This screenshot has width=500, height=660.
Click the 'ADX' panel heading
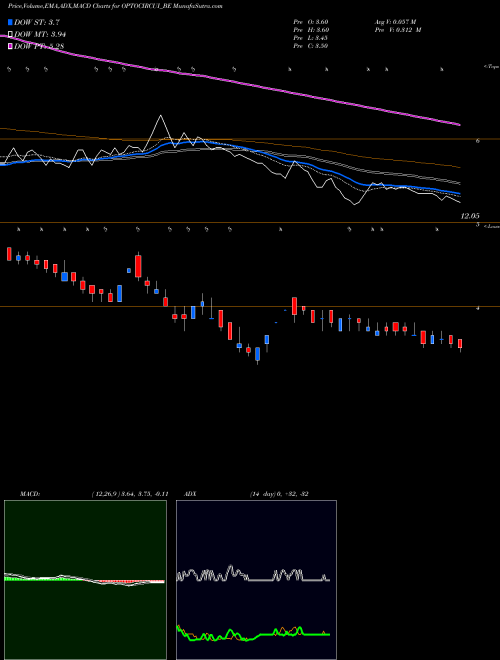pos(190,494)
